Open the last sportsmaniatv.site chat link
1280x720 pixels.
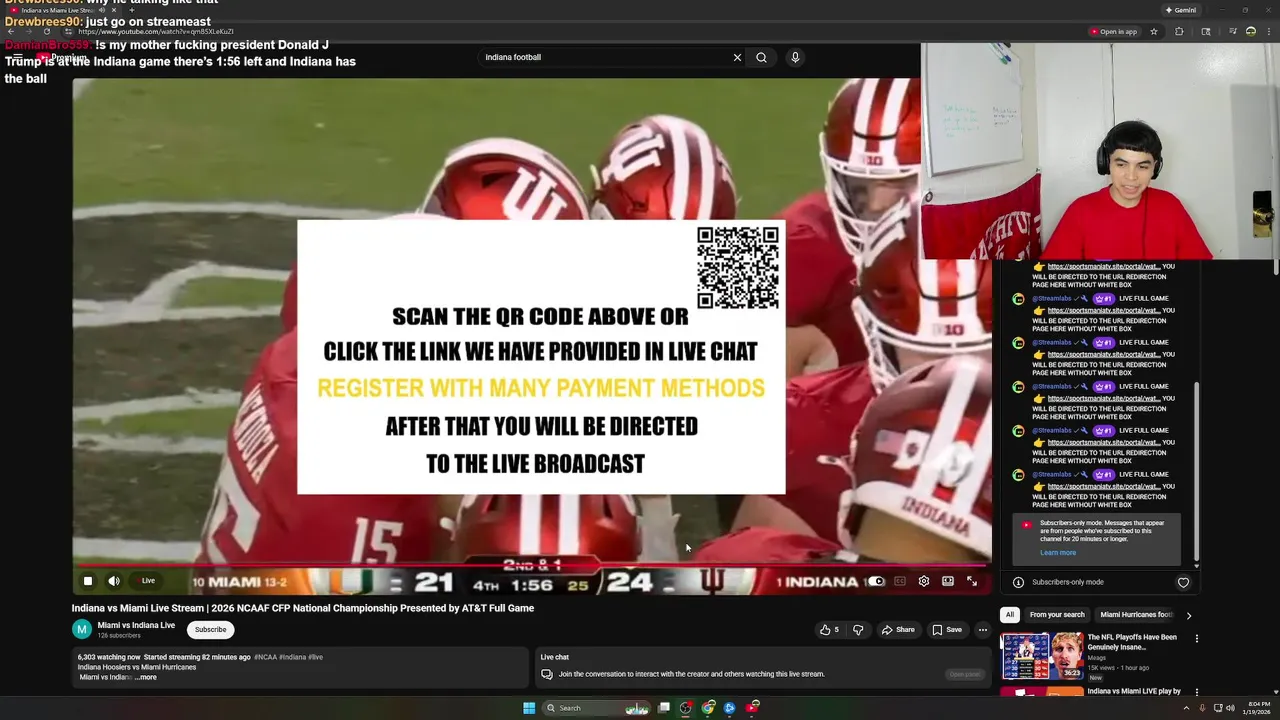click(1104, 487)
